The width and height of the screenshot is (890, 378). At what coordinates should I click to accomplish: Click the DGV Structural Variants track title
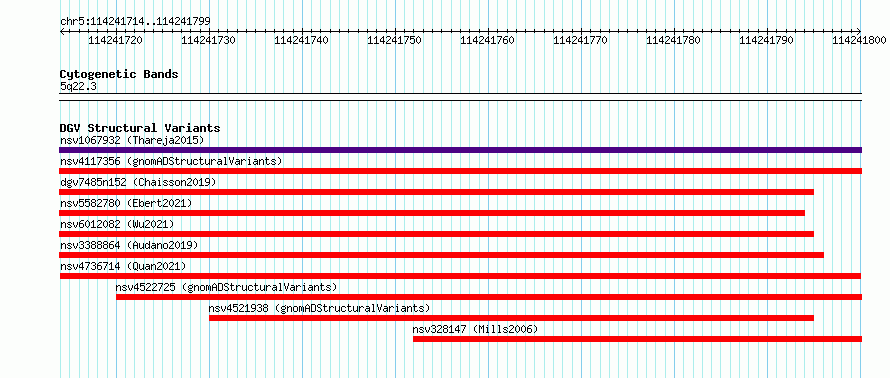point(140,128)
